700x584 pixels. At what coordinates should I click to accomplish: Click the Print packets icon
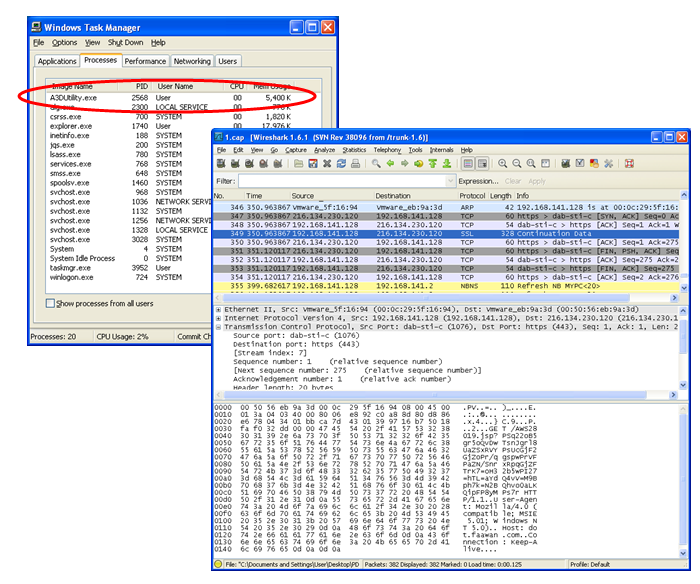coord(357,163)
